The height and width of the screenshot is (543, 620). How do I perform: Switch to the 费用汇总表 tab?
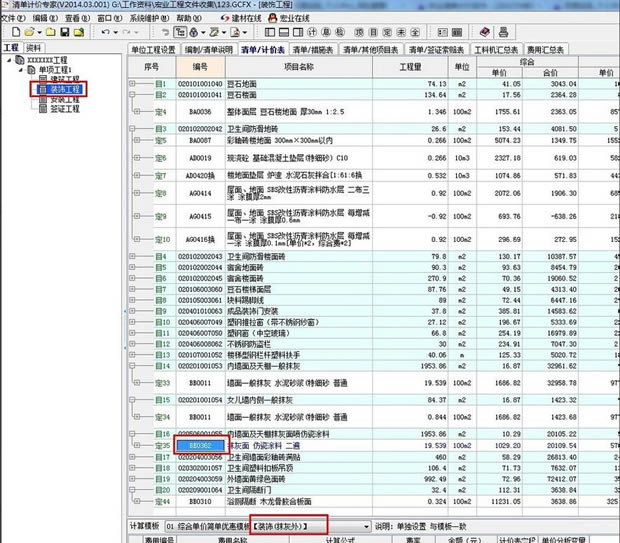tap(545, 49)
